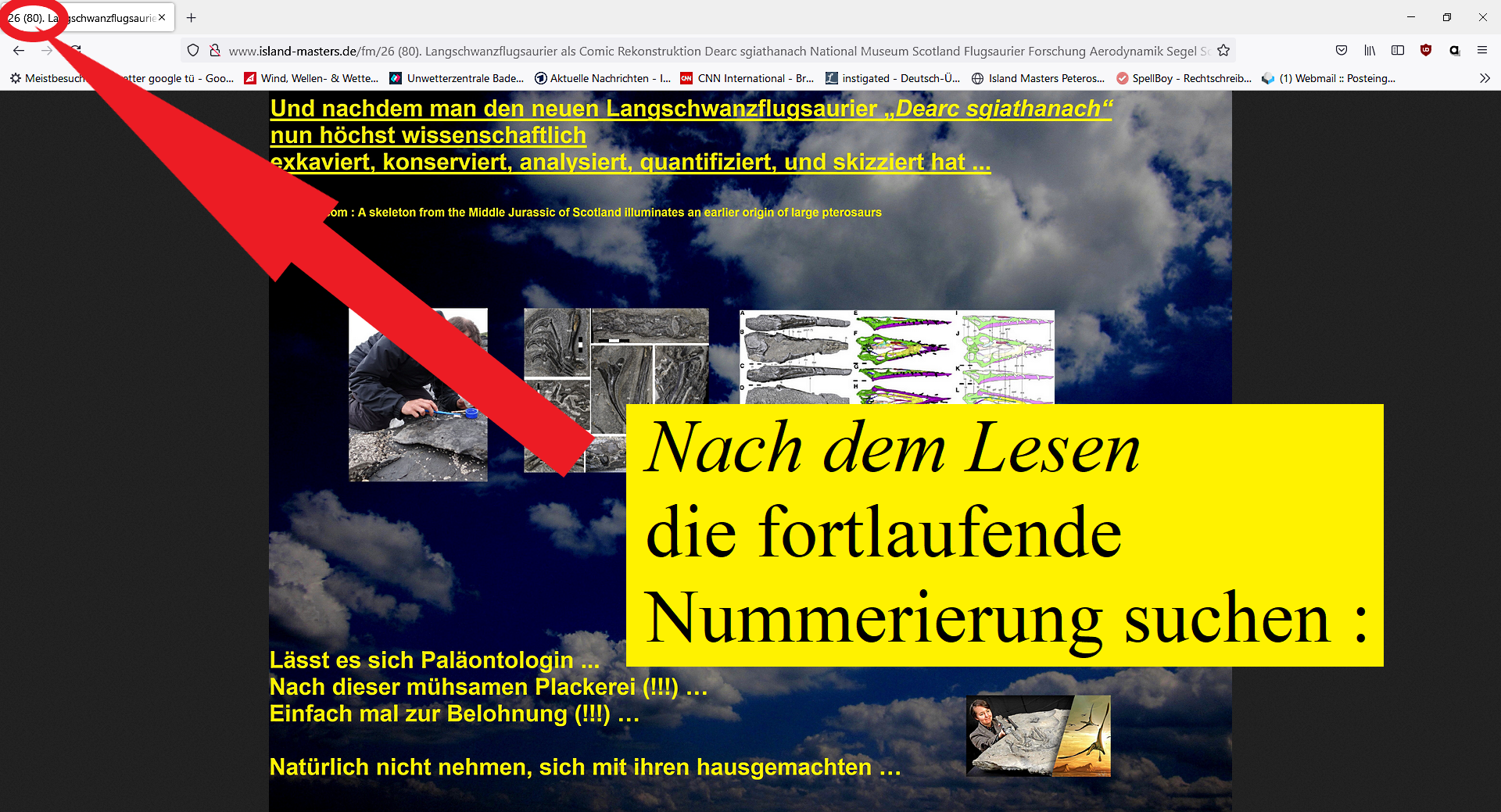
Task: Close the Langschwanzflugsaurier tab
Action: click(162, 17)
